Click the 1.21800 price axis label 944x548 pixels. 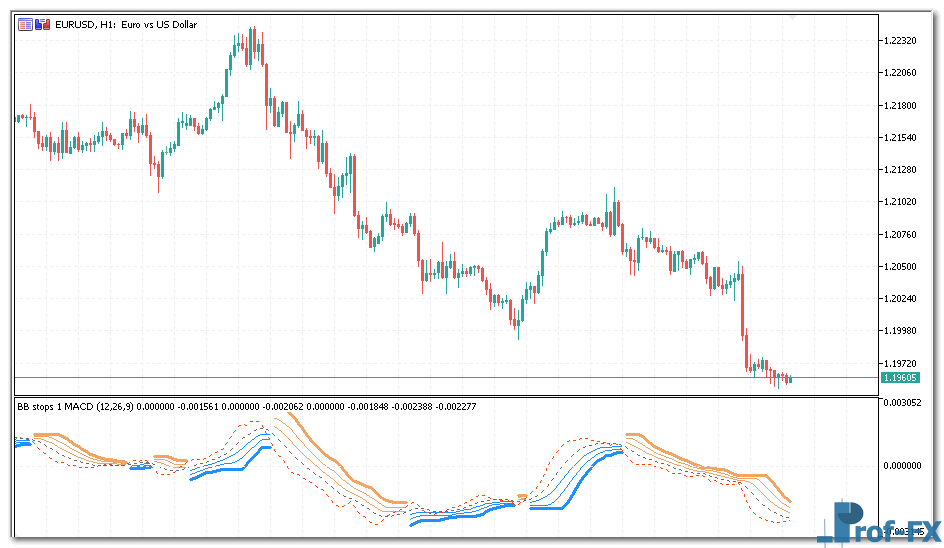click(902, 105)
